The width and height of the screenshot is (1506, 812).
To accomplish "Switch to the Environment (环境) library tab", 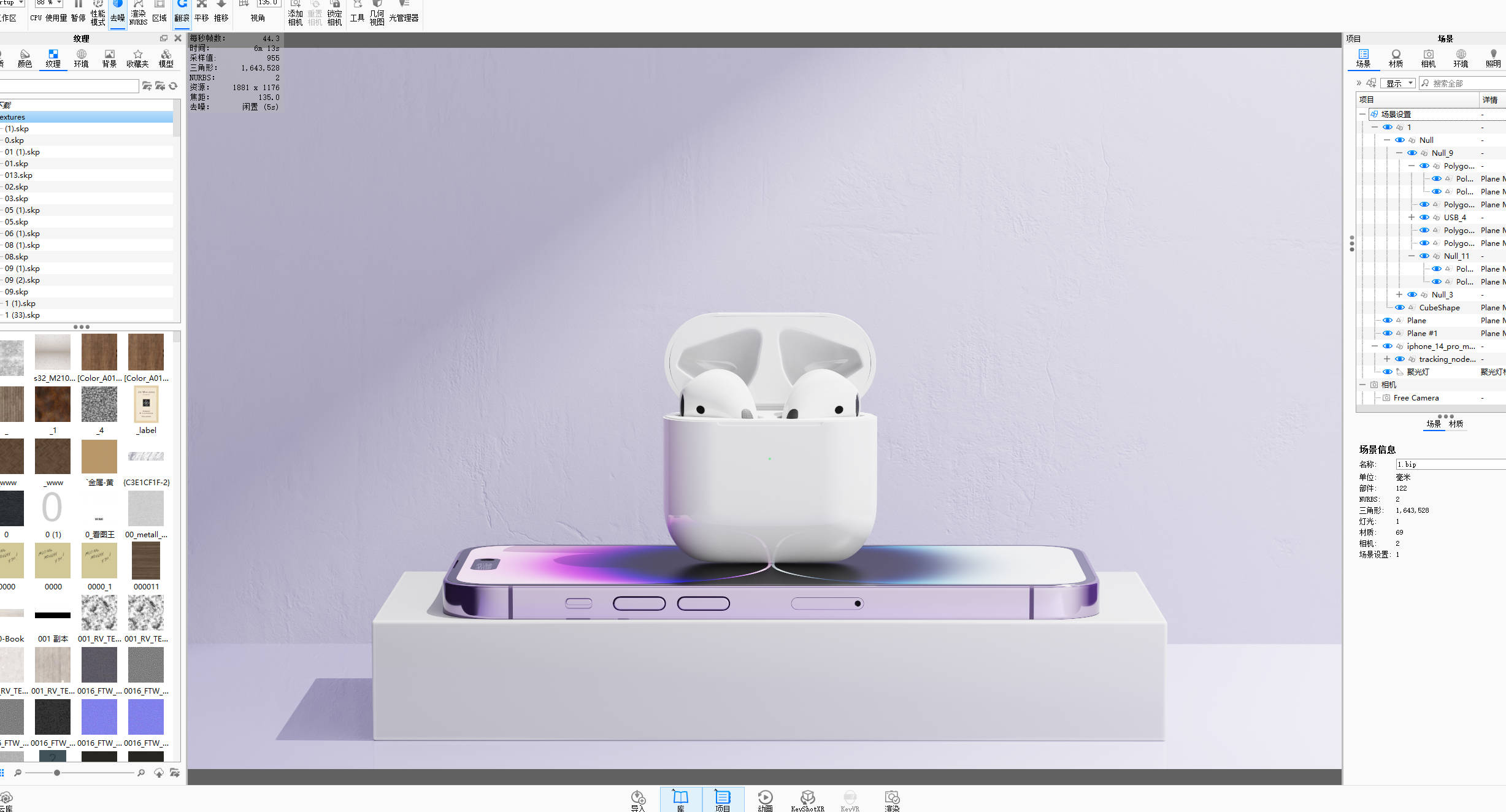I will coord(81,58).
